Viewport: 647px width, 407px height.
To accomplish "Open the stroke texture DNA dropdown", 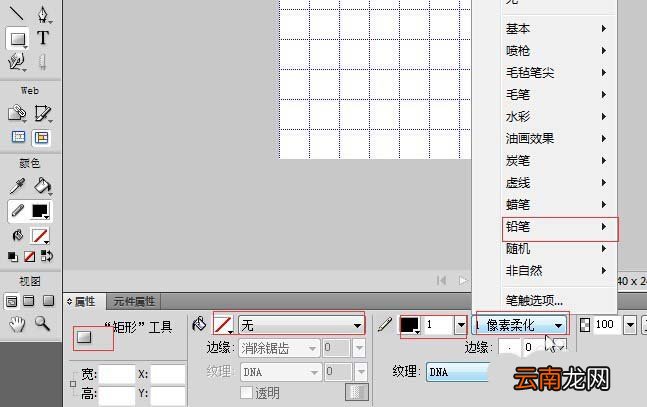I will click(457, 372).
